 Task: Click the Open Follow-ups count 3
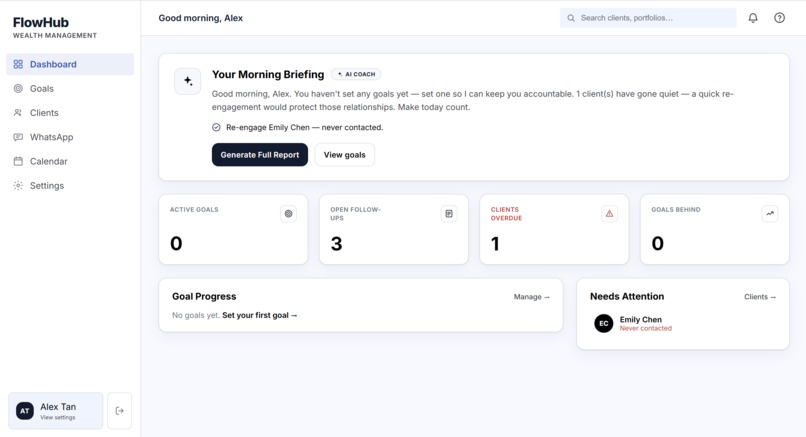tap(336, 244)
